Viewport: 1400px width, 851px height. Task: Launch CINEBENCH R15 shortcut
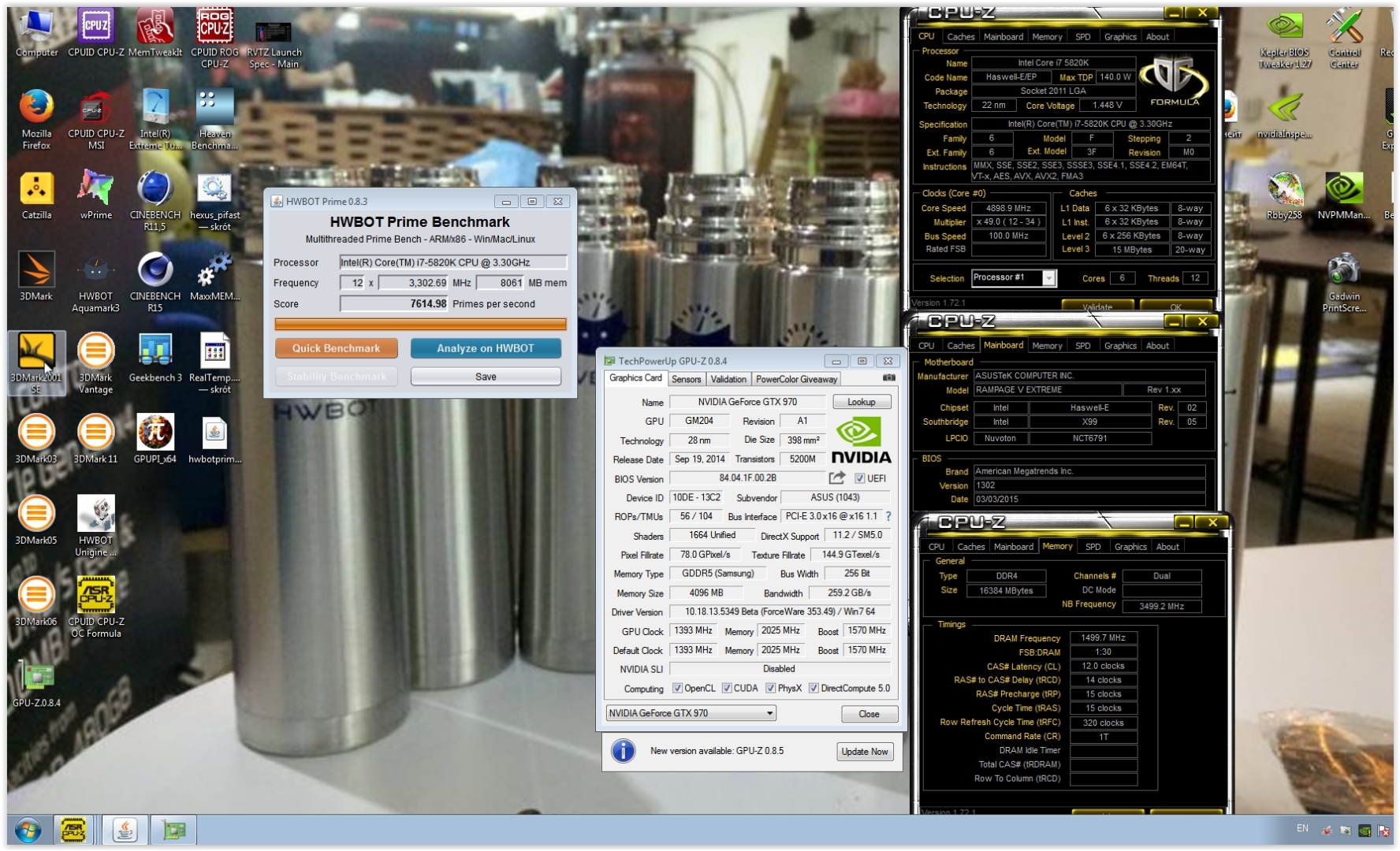pyautogui.click(x=155, y=281)
